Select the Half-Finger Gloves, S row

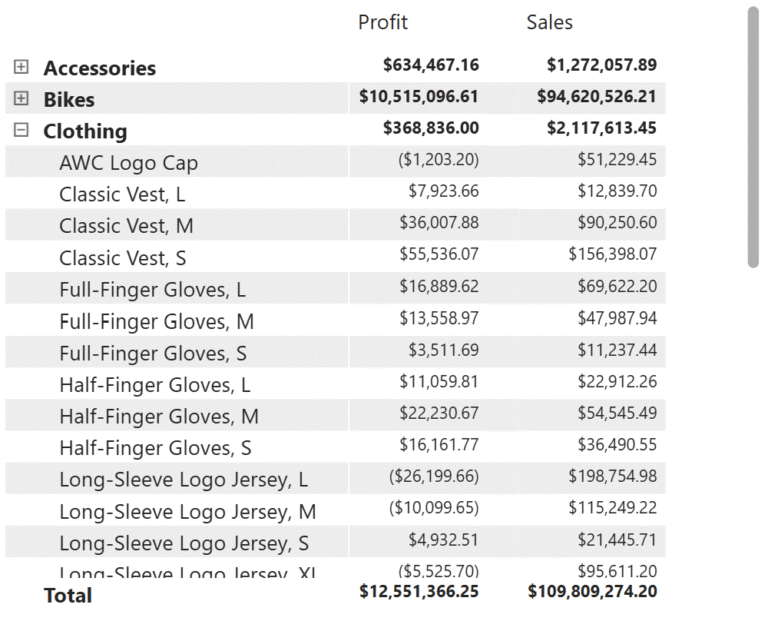pos(155,448)
